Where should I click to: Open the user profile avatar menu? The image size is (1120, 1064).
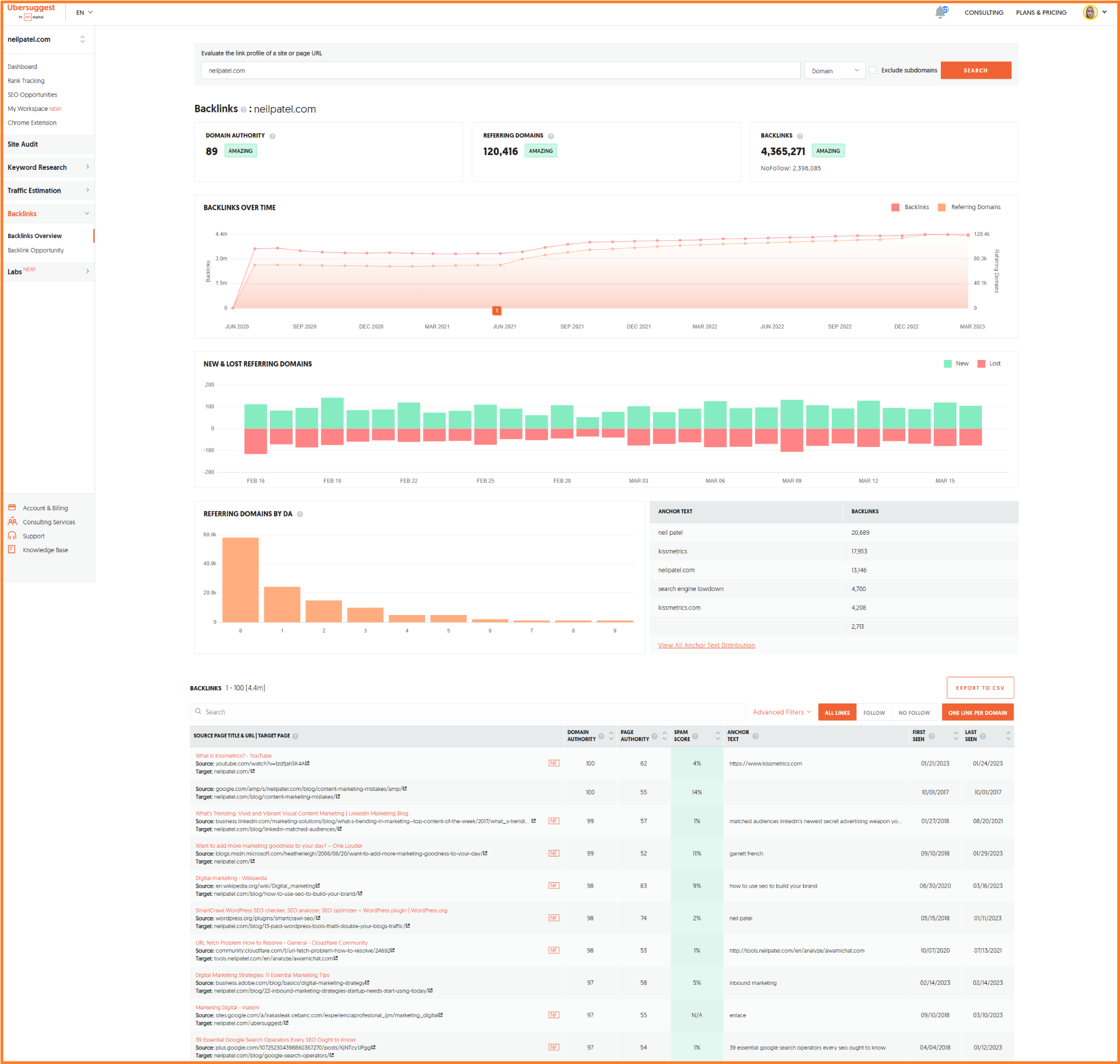1090,12
